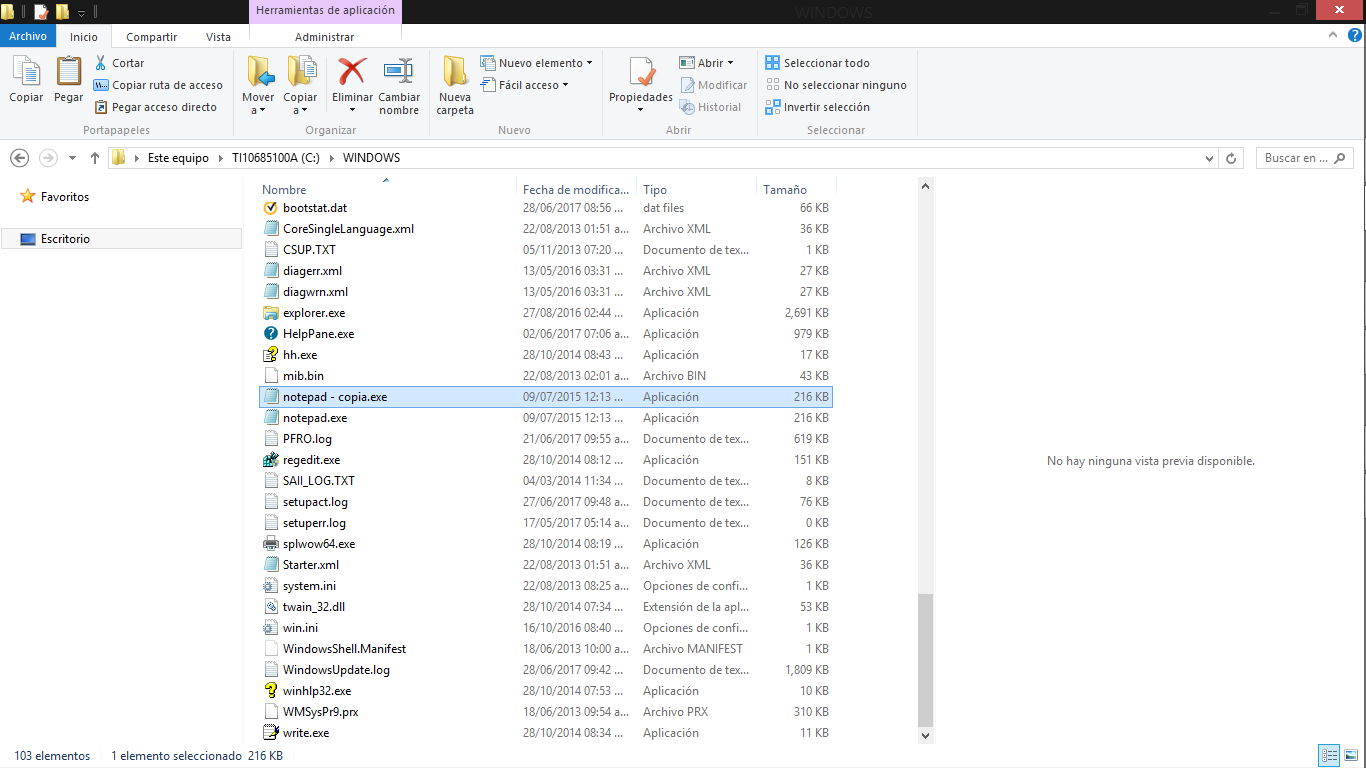The height and width of the screenshot is (768, 1366).
Task: Click scrollbar down arrow in file list
Action: click(926, 735)
